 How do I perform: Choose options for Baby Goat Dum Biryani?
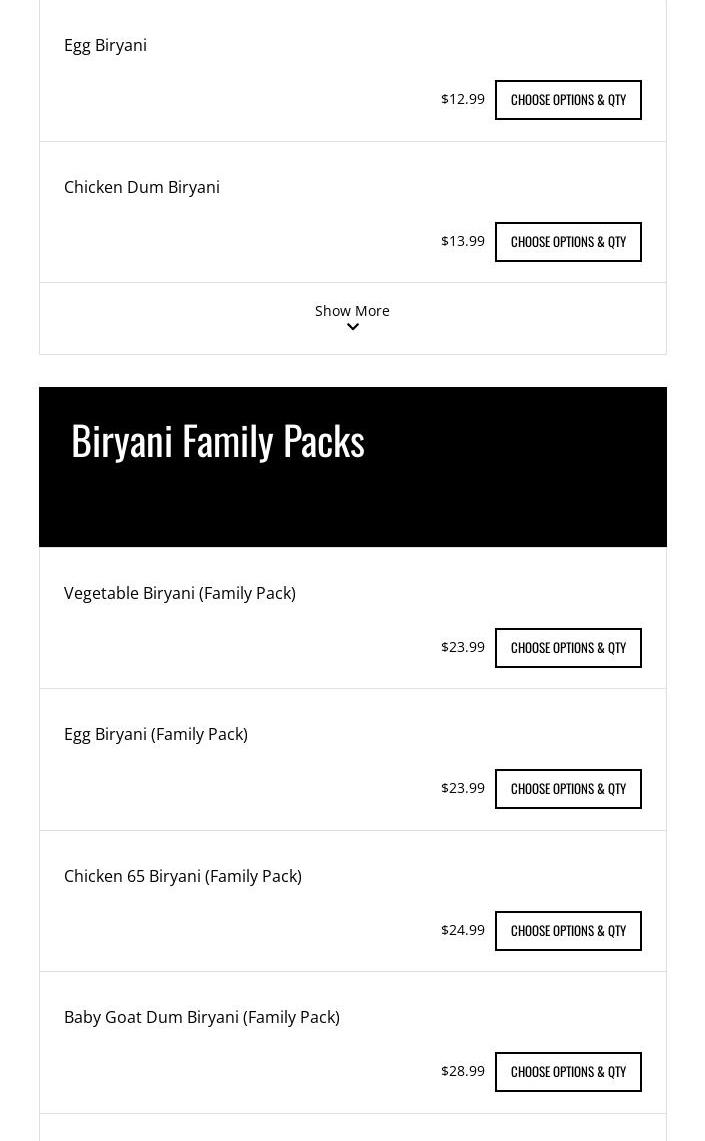568,1072
